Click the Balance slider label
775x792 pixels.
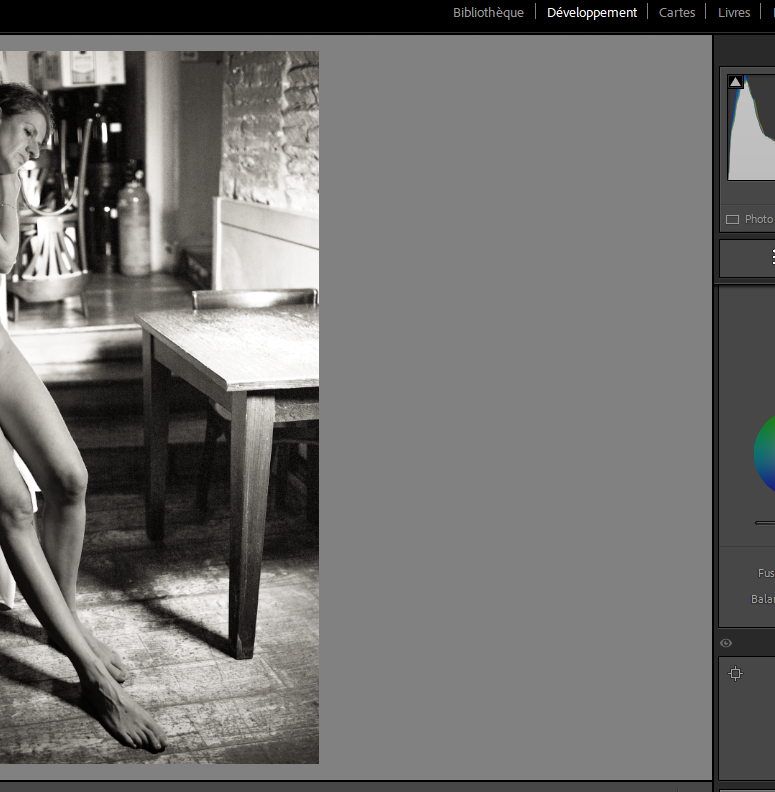762,600
